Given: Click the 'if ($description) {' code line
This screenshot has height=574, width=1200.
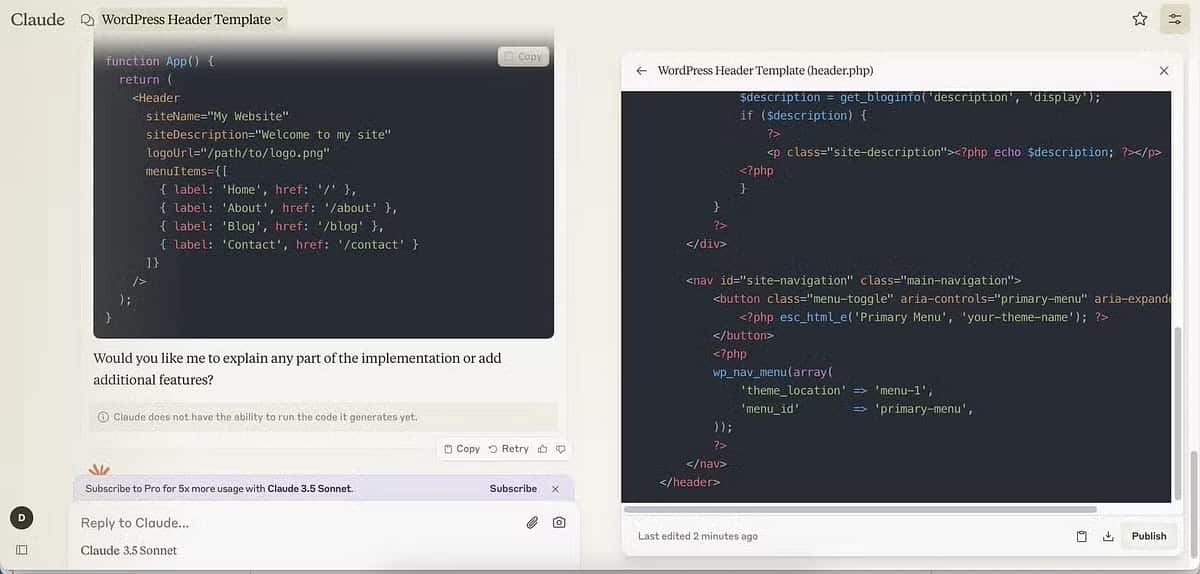Looking at the screenshot, I should (x=803, y=116).
